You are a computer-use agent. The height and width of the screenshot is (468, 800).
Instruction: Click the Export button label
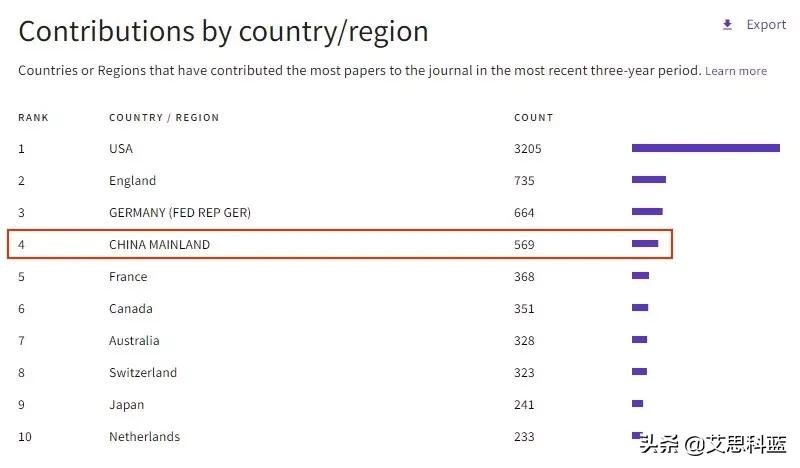(x=766, y=25)
